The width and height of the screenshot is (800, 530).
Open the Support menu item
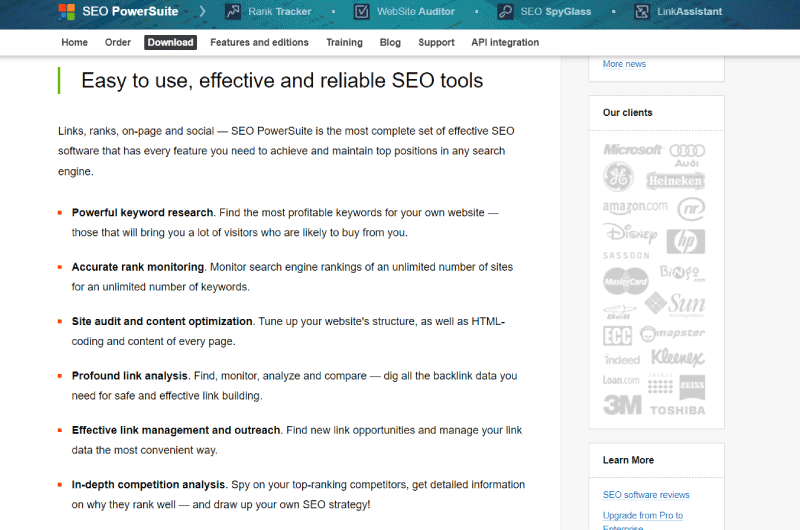[436, 42]
